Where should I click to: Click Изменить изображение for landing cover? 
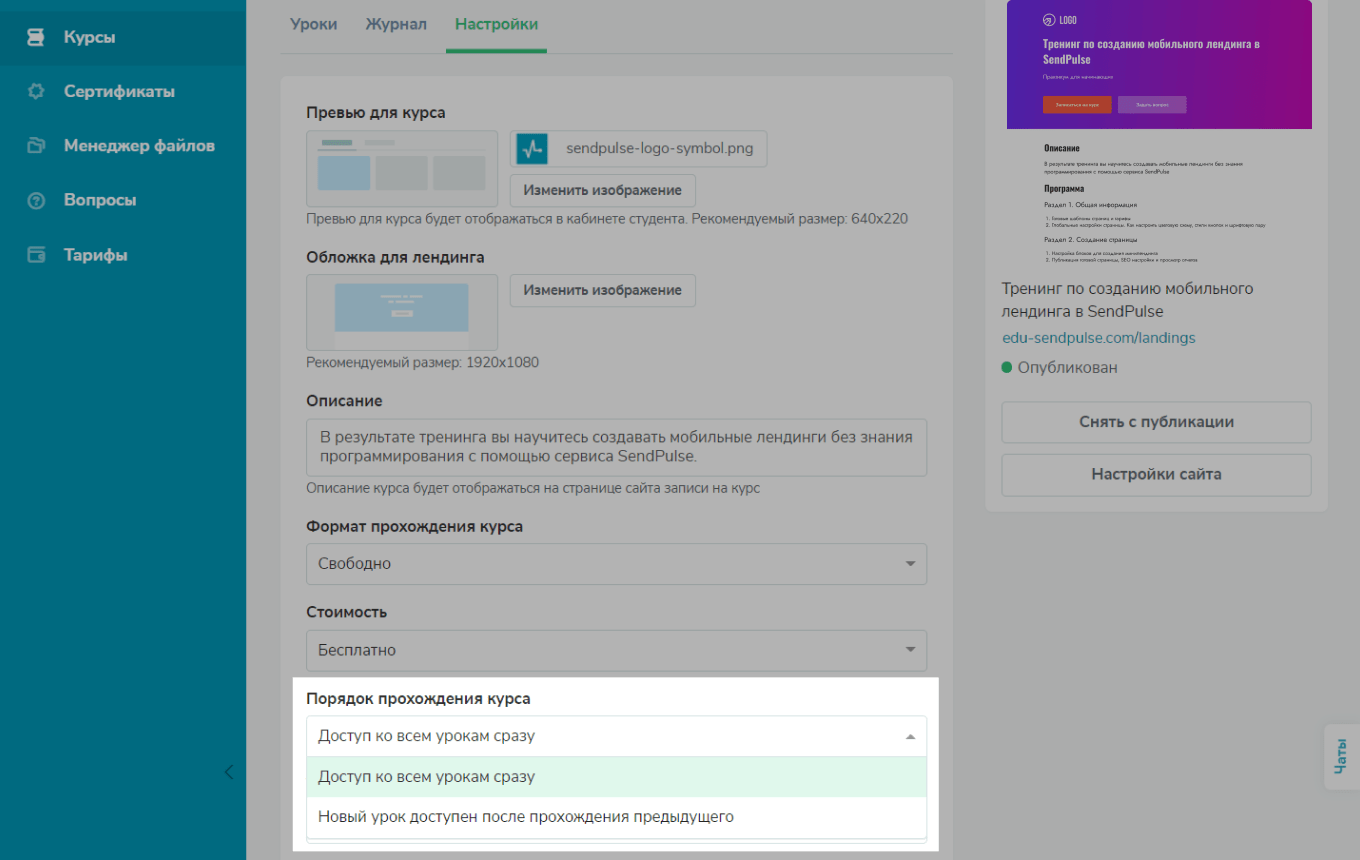coord(603,290)
